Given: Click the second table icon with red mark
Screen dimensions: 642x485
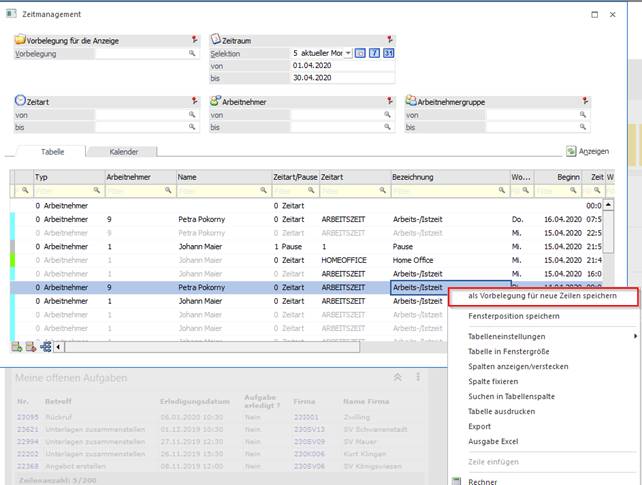Looking at the screenshot, I should point(31,347).
